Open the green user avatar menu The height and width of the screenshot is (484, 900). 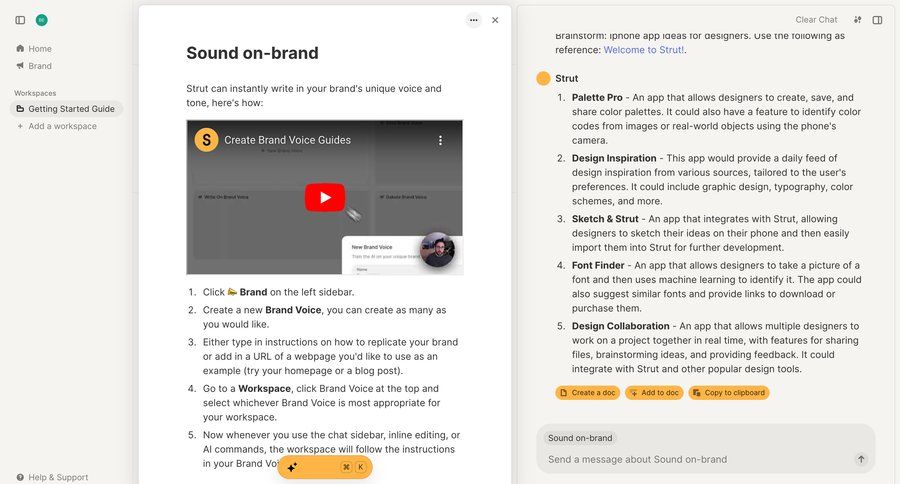41,20
